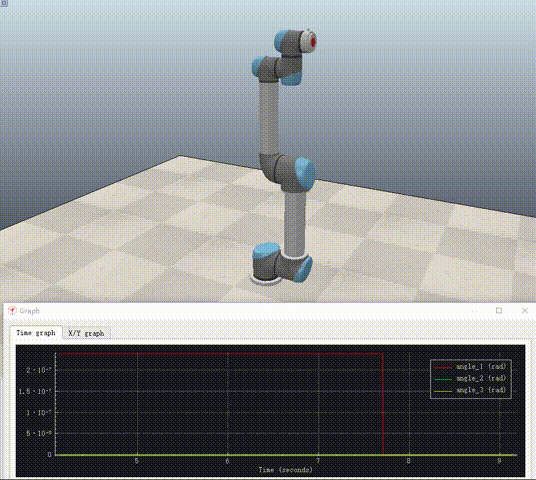
Task: Click the red curve's vertical drop near 7.7 seconds
Action: pos(383,403)
